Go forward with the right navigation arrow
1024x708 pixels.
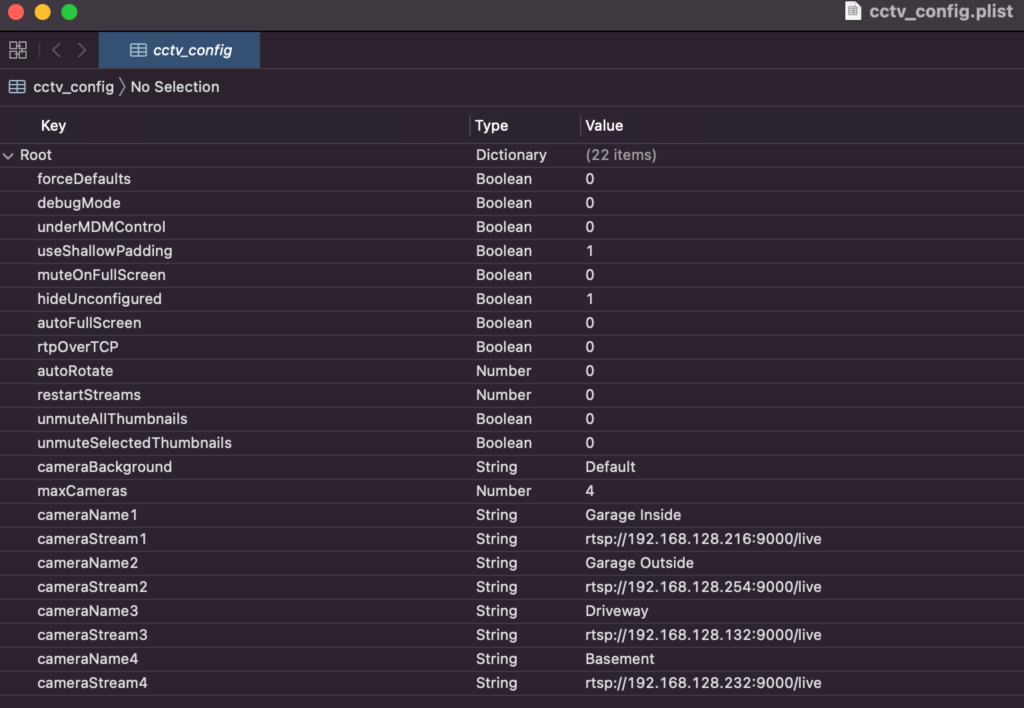click(82, 50)
